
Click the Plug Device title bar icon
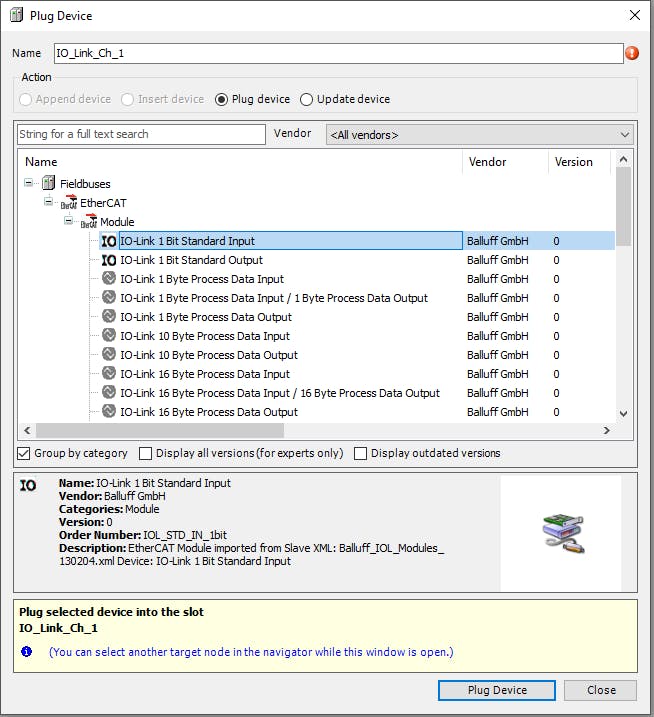point(16,15)
